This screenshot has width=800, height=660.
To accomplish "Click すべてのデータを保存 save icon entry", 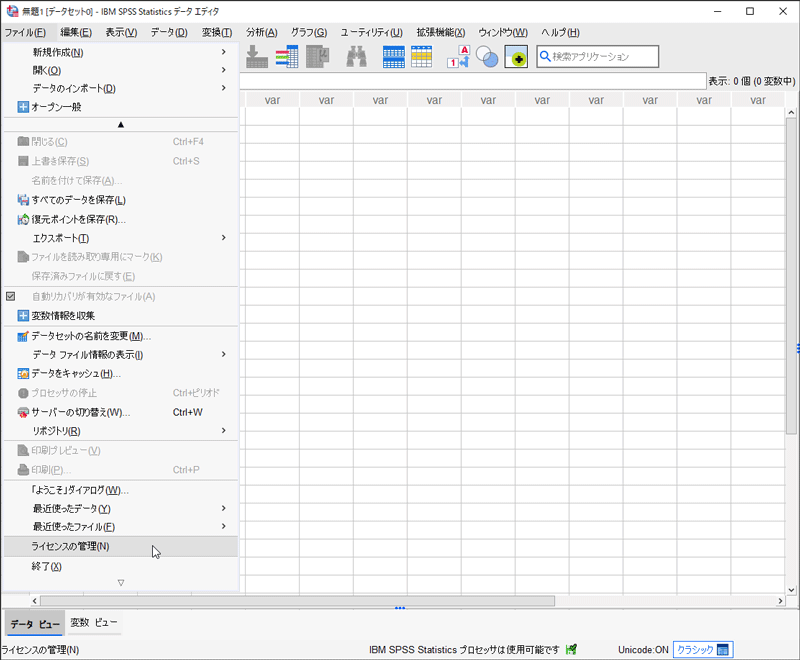I will (x=78, y=200).
